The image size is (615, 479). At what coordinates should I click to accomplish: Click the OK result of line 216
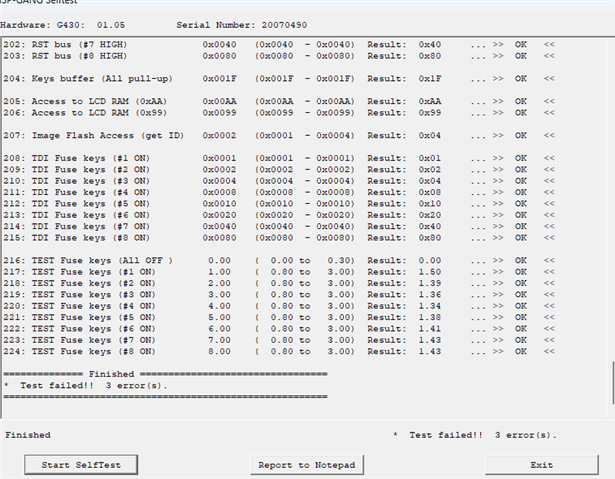(520, 260)
